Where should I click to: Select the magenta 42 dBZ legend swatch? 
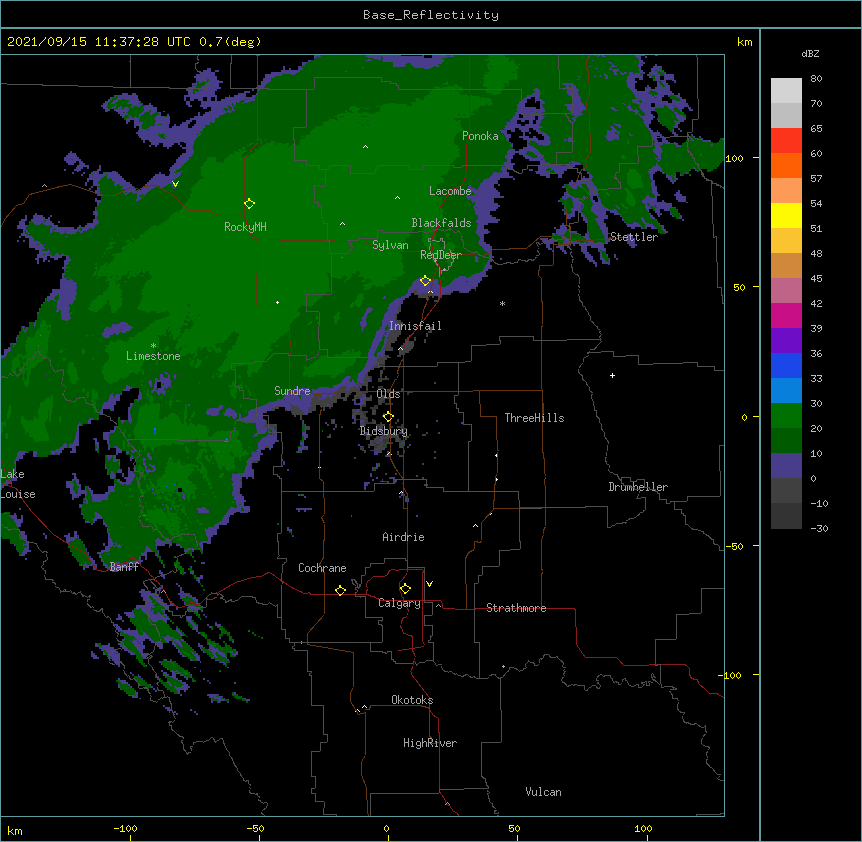tap(786, 315)
